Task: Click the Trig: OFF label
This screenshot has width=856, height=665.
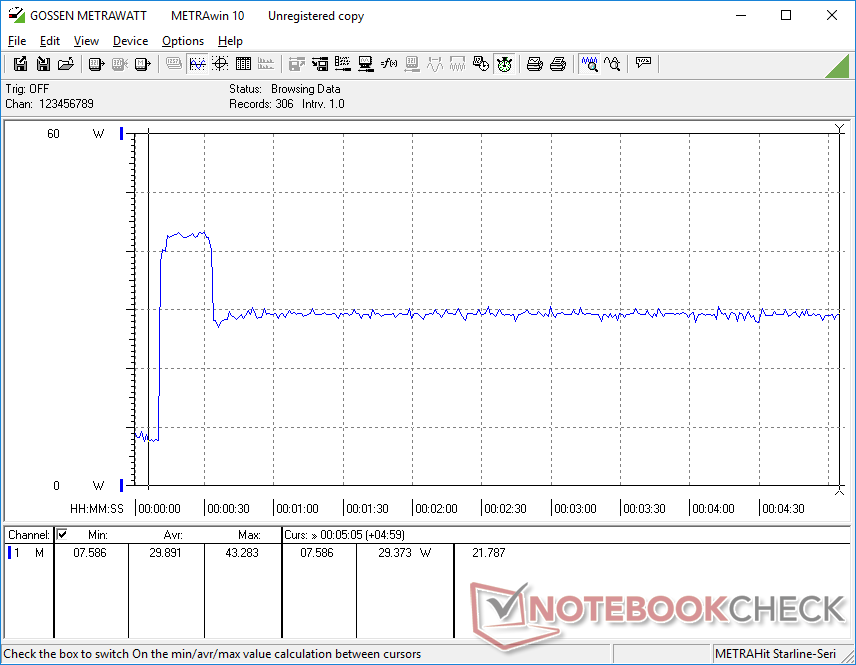Action: [x=27, y=88]
